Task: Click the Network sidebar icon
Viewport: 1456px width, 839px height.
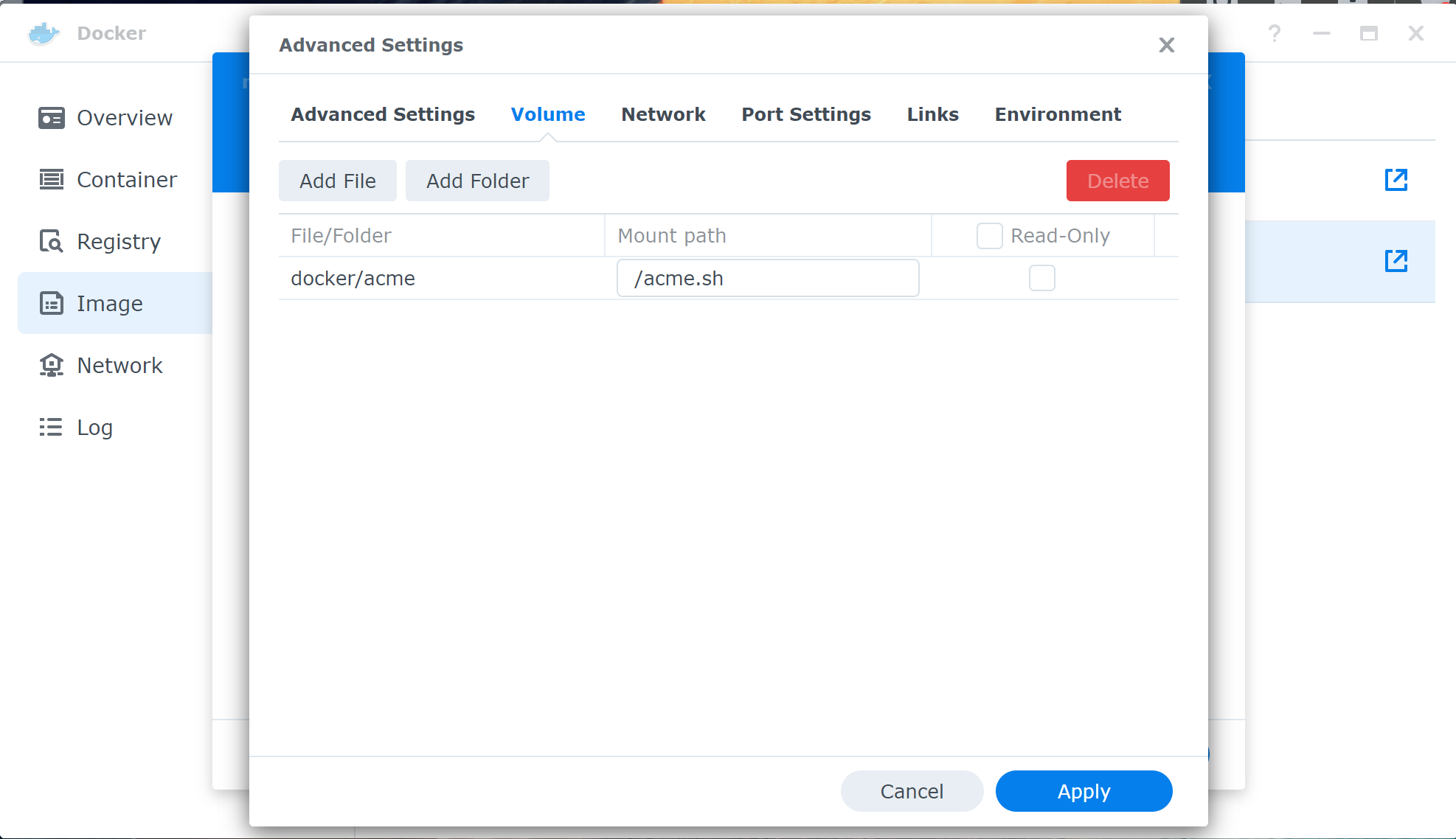Action: click(x=51, y=366)
